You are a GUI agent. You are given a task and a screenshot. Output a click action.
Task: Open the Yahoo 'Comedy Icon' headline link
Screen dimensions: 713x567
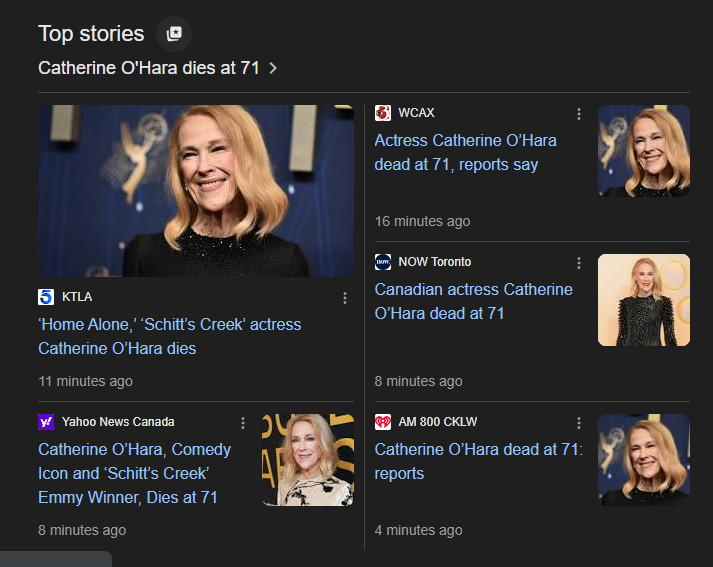click(x=134, y=473)
